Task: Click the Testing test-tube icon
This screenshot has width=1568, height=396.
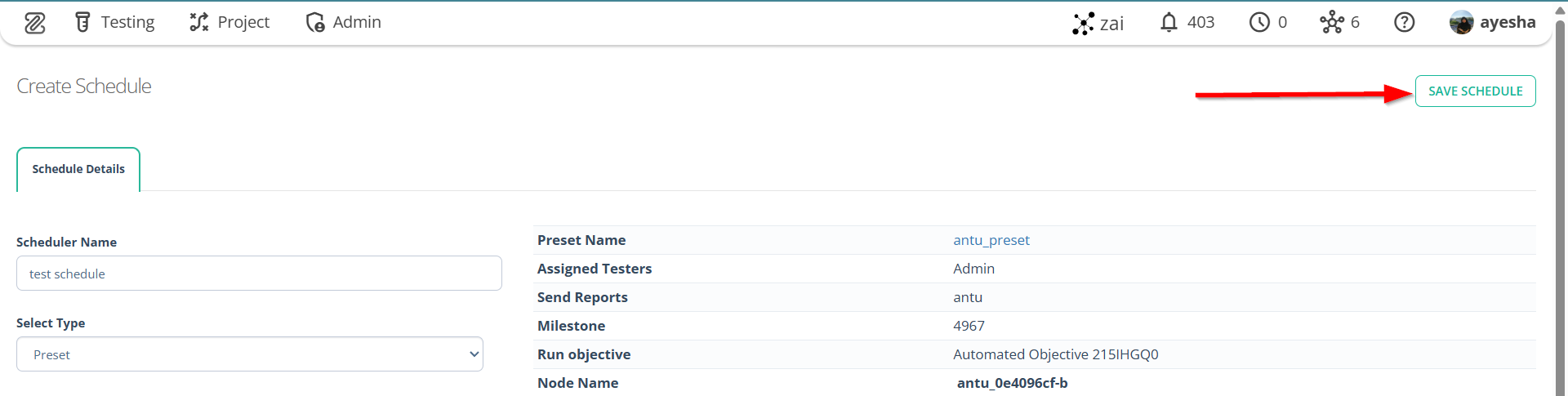Action: pos(82,22)
